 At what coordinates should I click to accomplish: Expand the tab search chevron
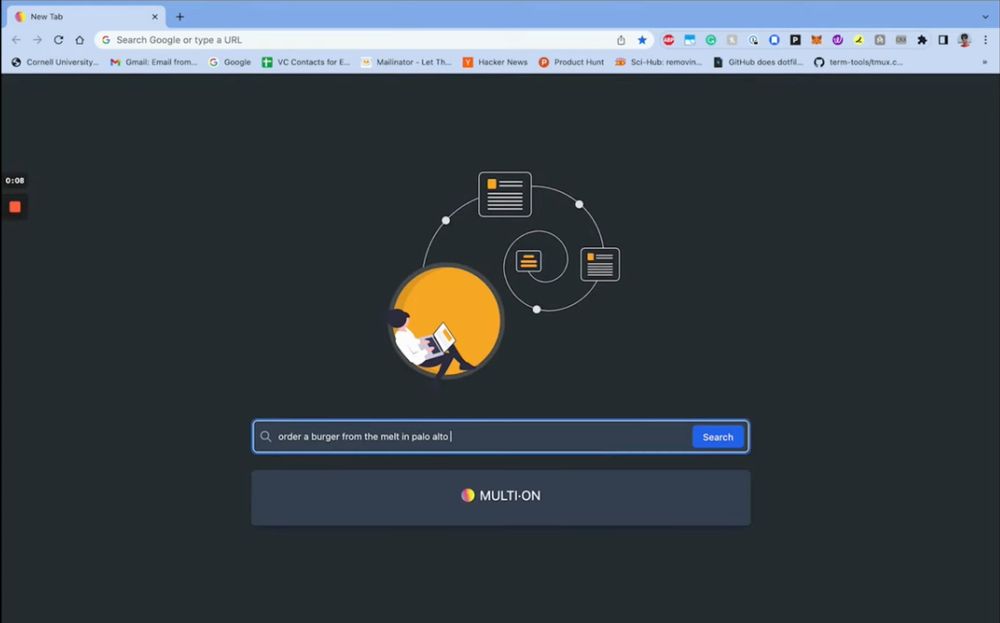point(985,17)
